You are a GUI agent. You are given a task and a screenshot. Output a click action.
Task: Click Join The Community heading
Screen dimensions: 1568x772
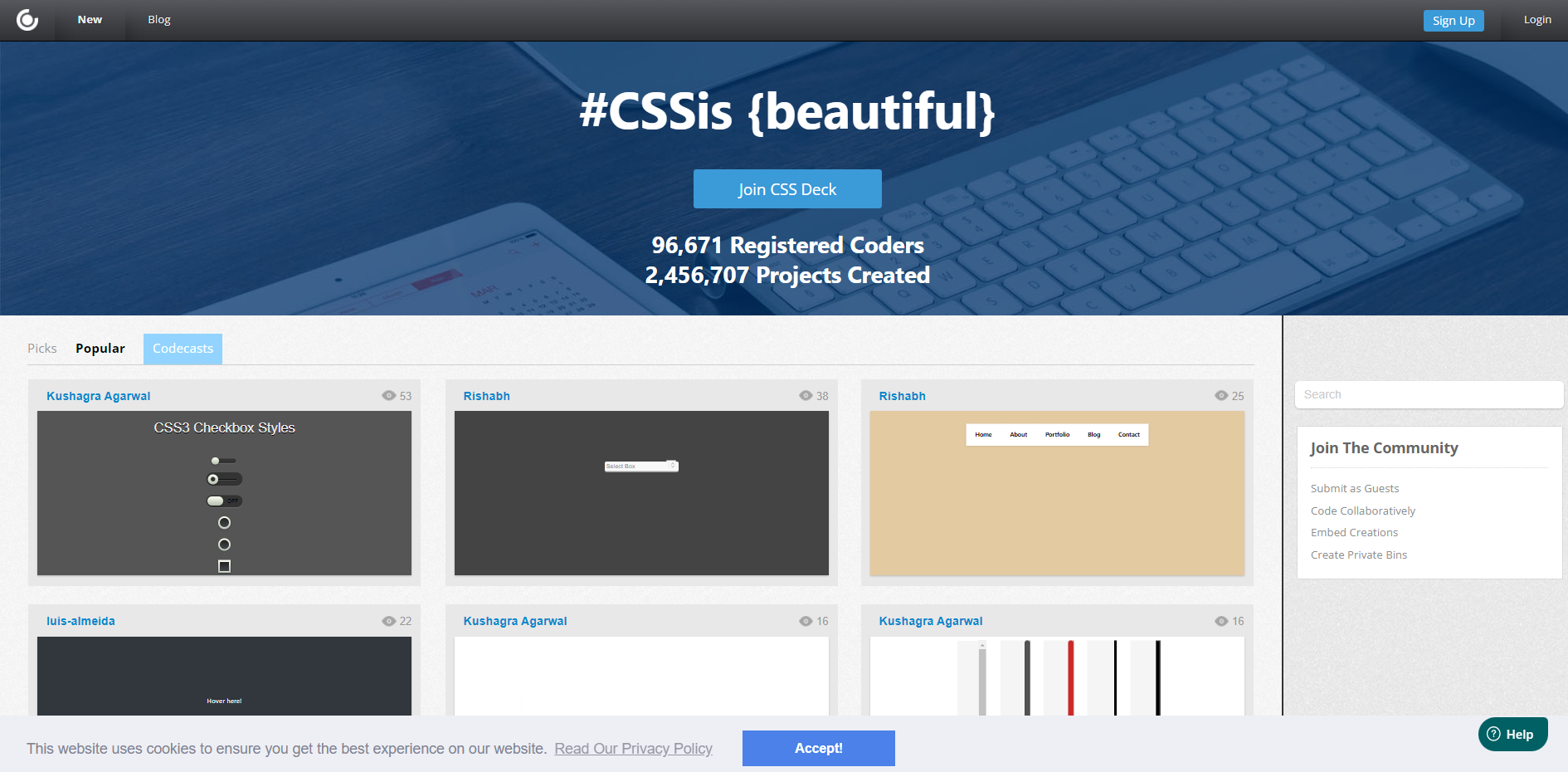(x=1384, y=448)
